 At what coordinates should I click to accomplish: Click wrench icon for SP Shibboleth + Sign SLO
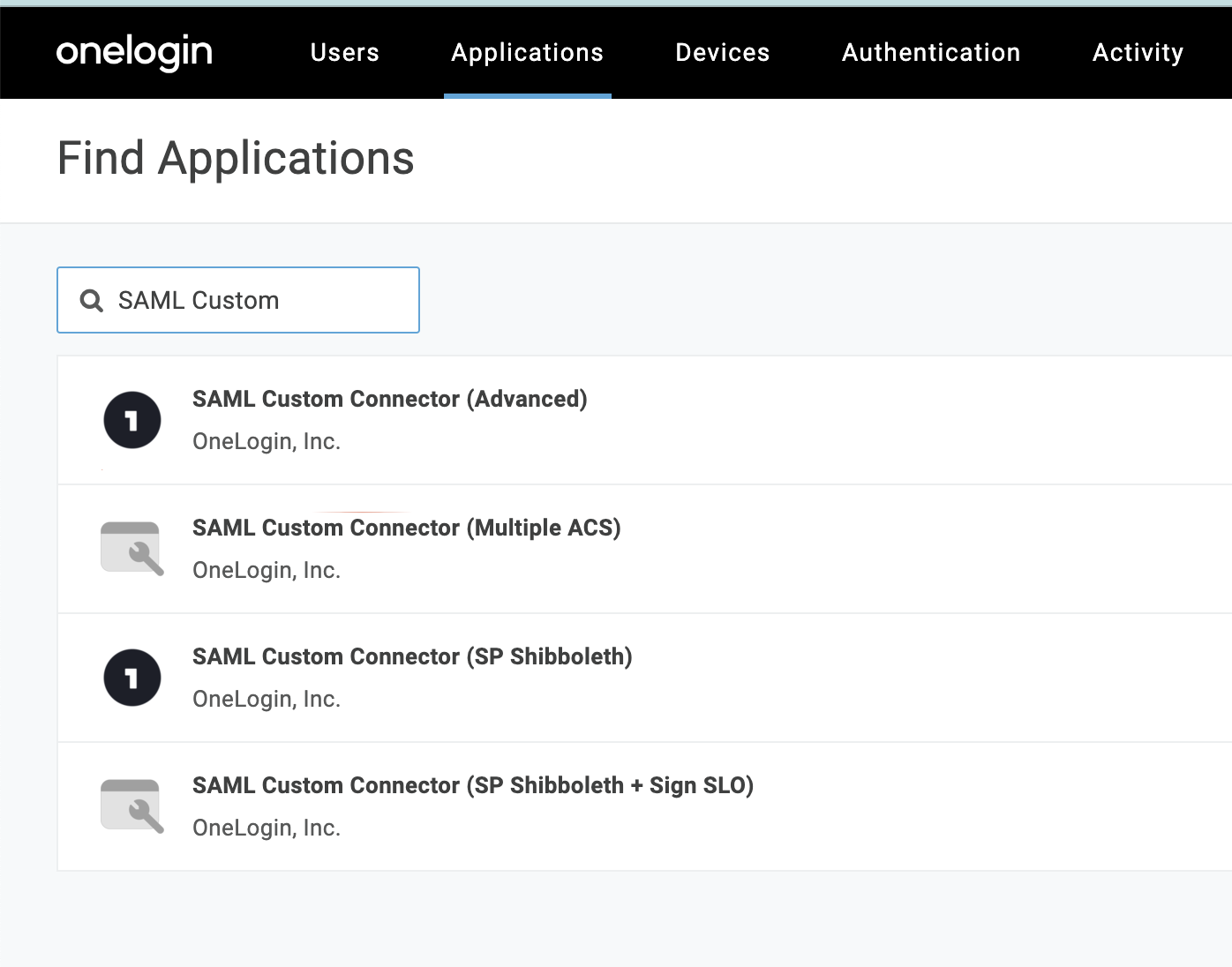132,806
